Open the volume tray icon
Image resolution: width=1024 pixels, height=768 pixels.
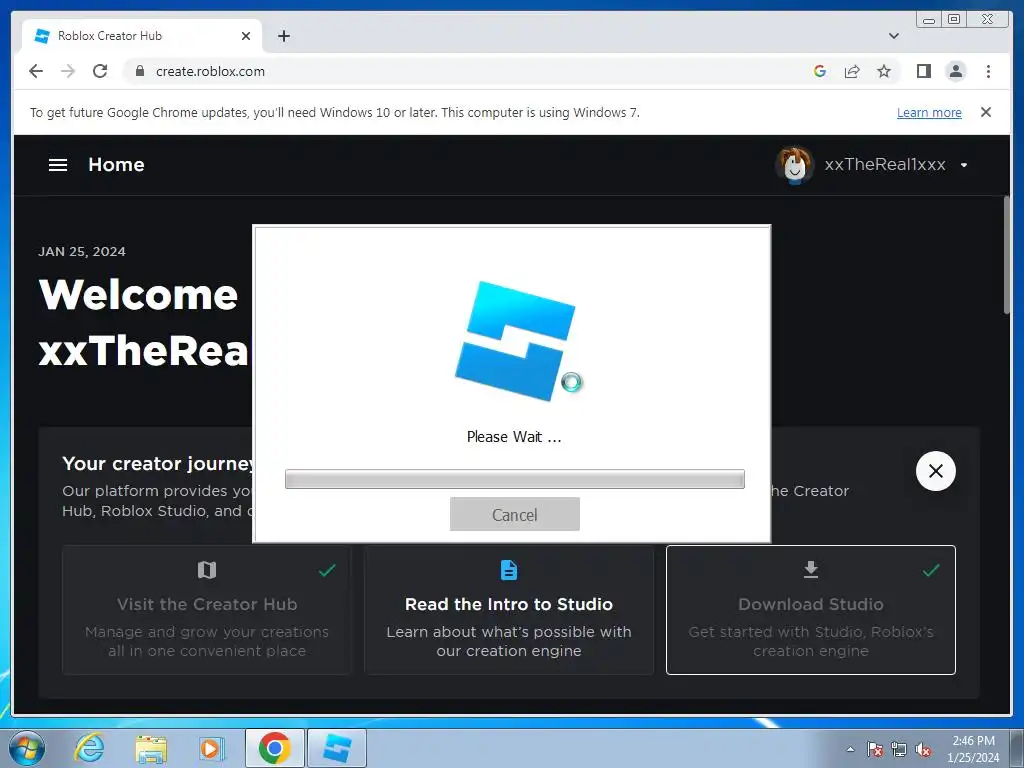(923, 749)
